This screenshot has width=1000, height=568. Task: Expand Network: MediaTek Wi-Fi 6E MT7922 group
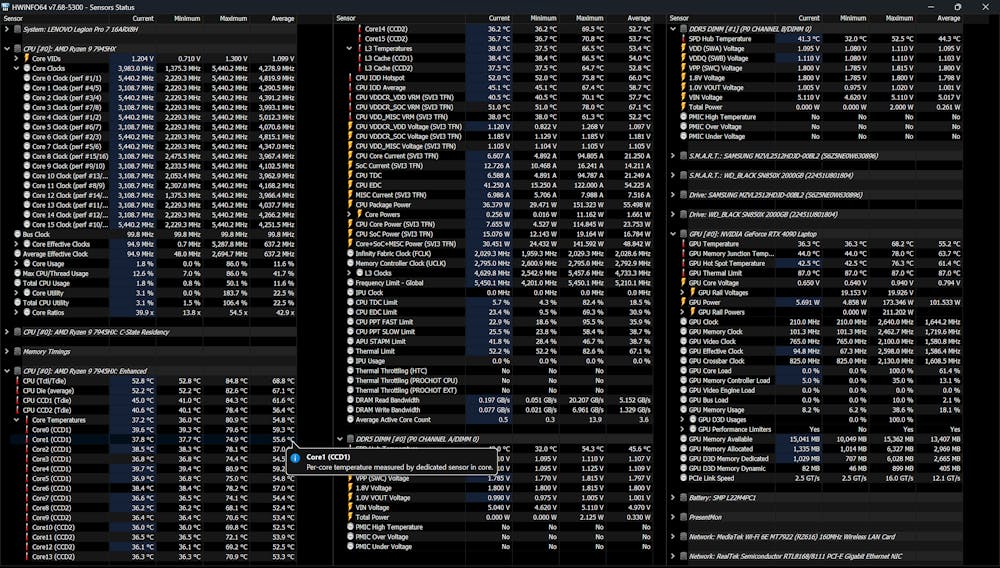pyautogui.click(x=673, y=537)
